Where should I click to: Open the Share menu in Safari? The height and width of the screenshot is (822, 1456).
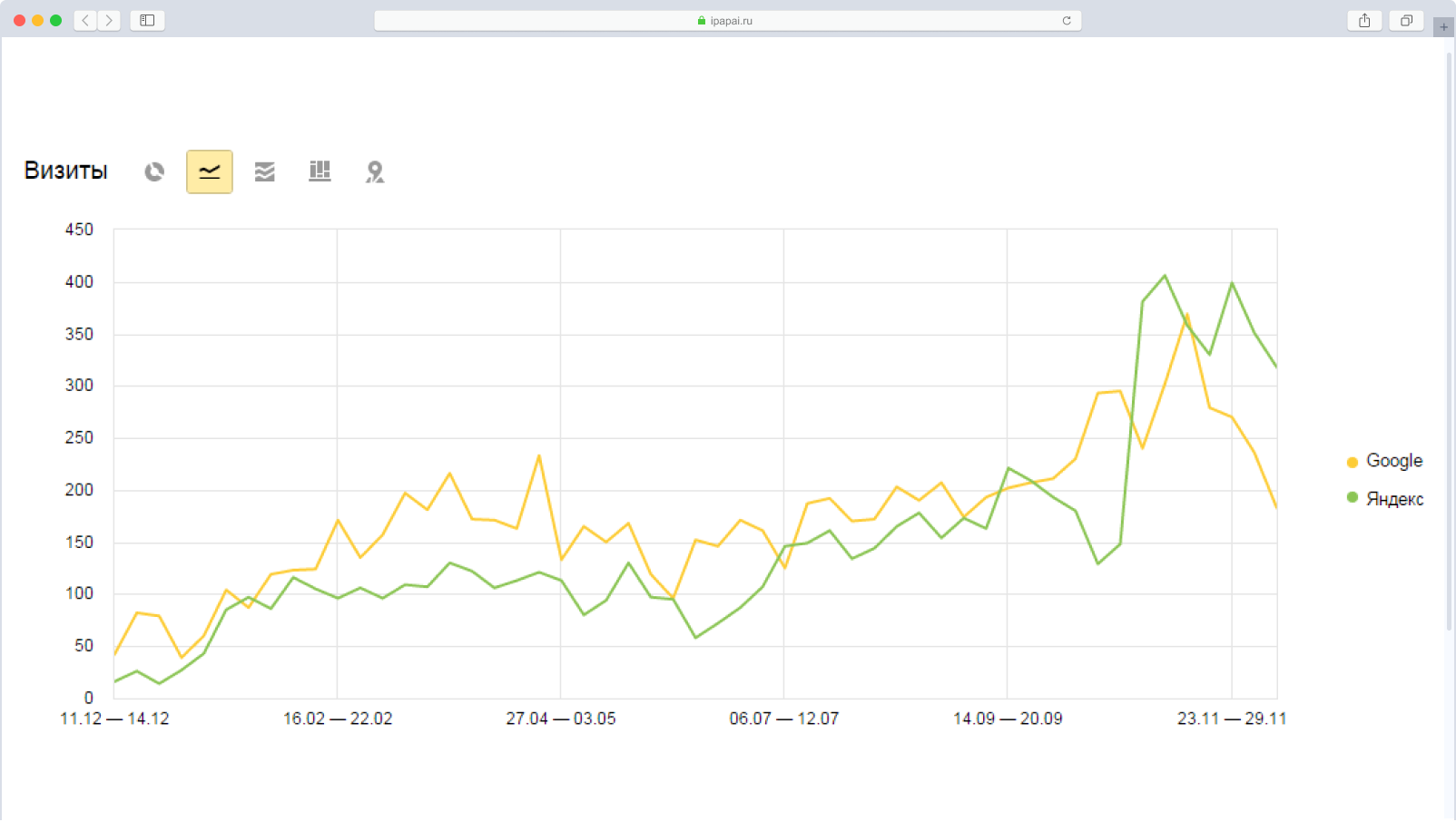coord(1364,20)
